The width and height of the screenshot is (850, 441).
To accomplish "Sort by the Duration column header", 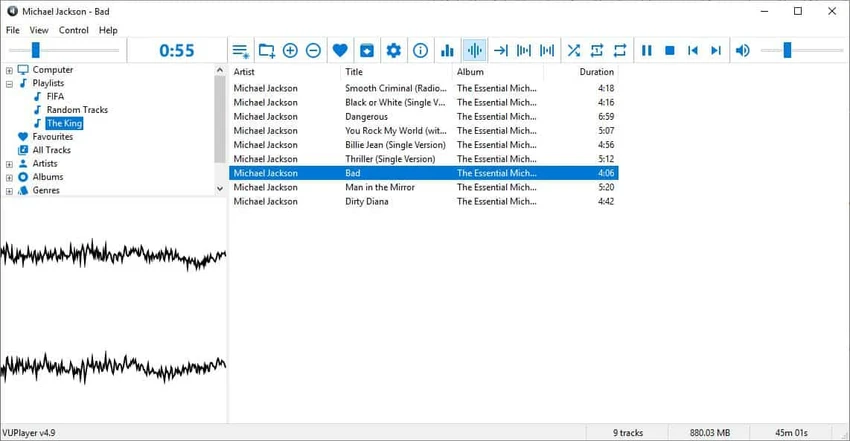I will coord(581,72).
